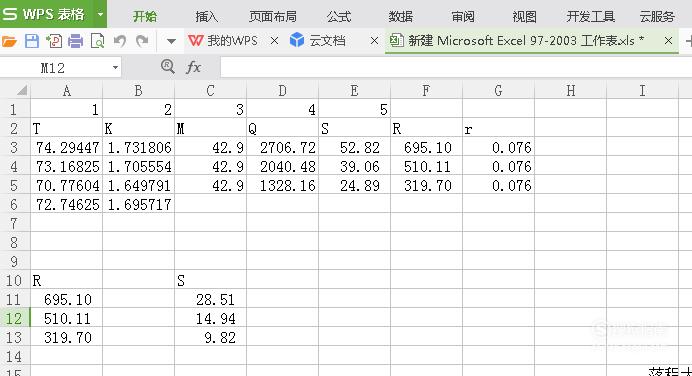Click cell containing 2706.72
Image resolution: width=692 pixels, height=376 pixels.
(x=282, y=147)
